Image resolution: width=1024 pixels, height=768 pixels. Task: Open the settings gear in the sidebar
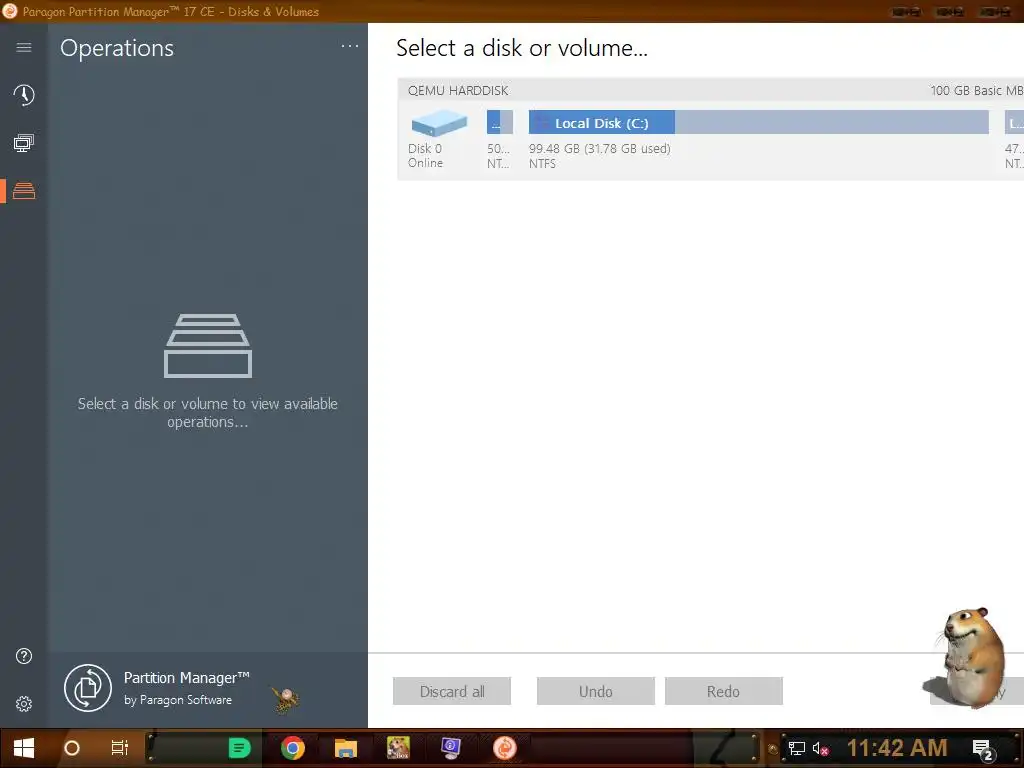click(24, 704)
